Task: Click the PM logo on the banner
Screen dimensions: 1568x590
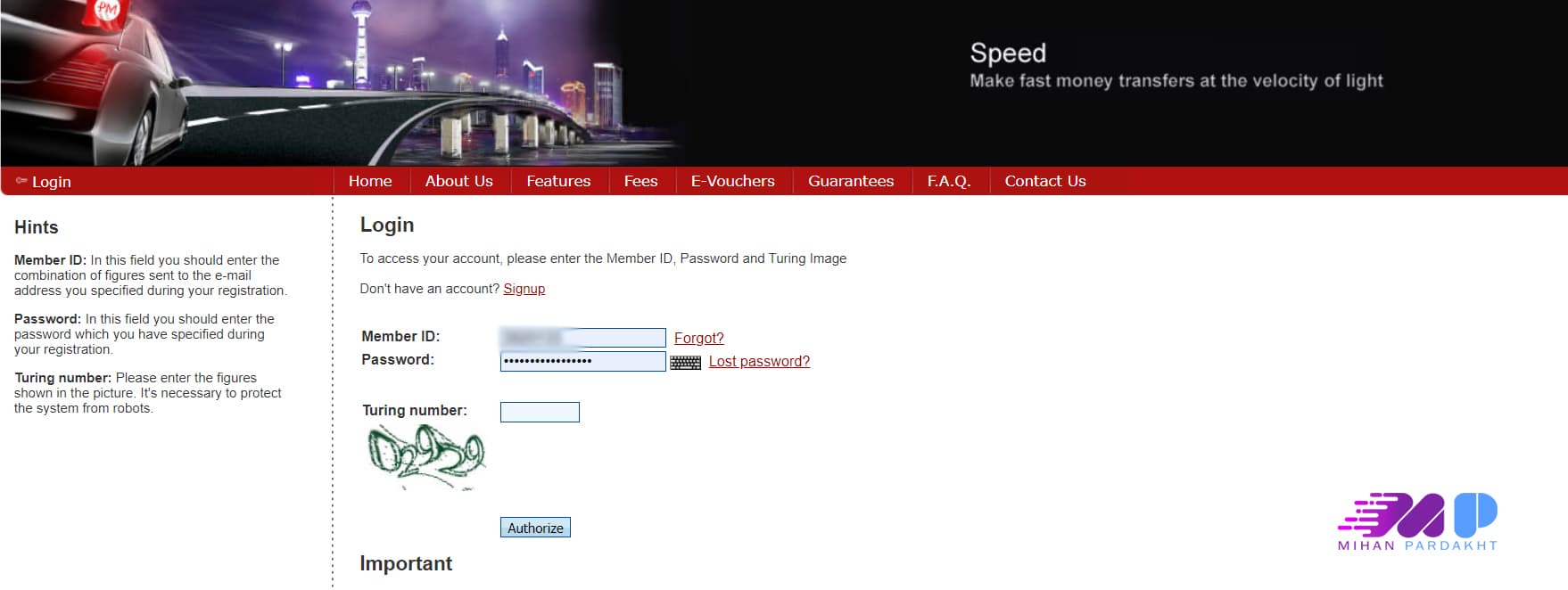Action: [x=107, y=12]
